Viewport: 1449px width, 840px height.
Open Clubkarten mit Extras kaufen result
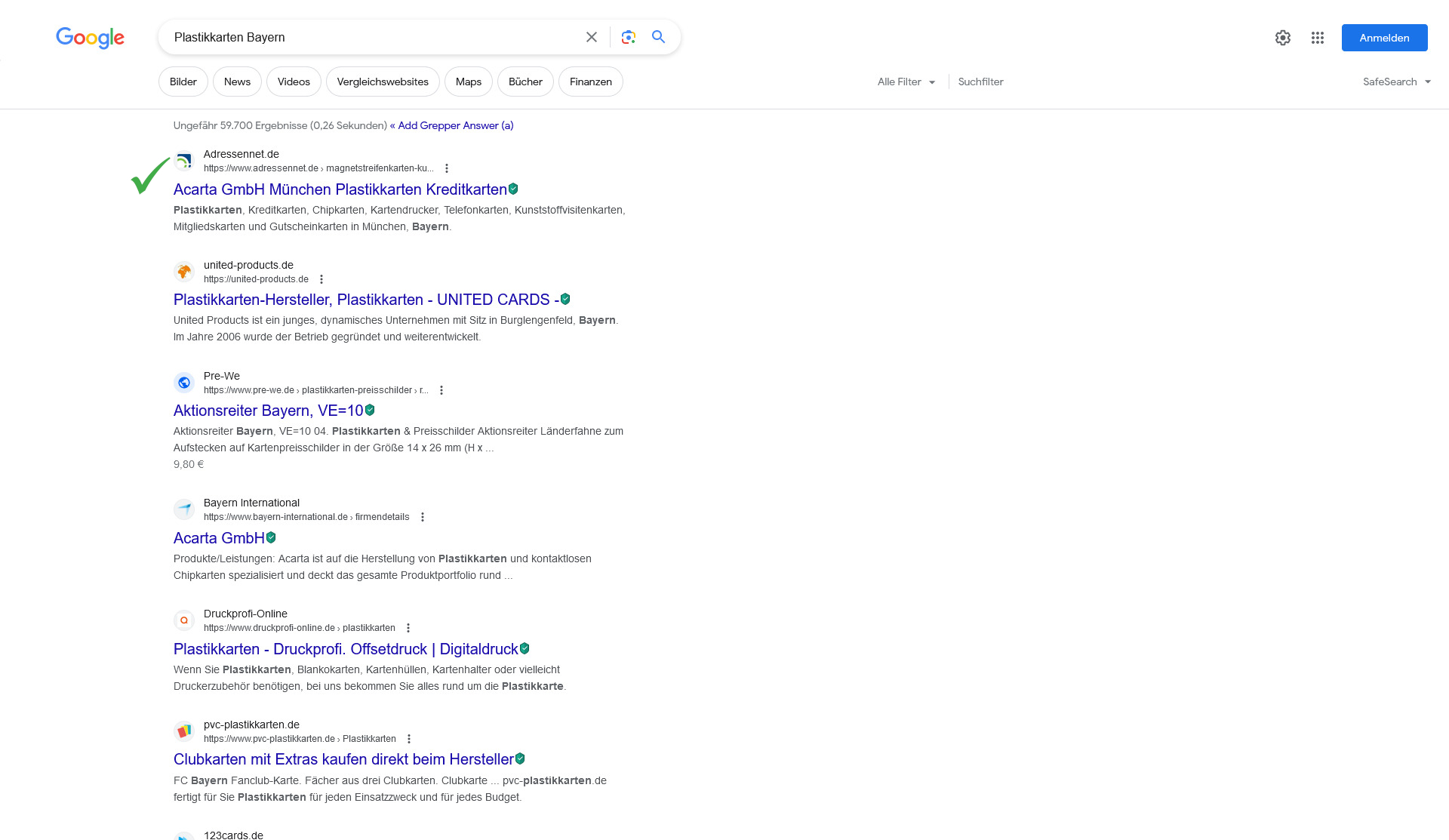[343, 759]
